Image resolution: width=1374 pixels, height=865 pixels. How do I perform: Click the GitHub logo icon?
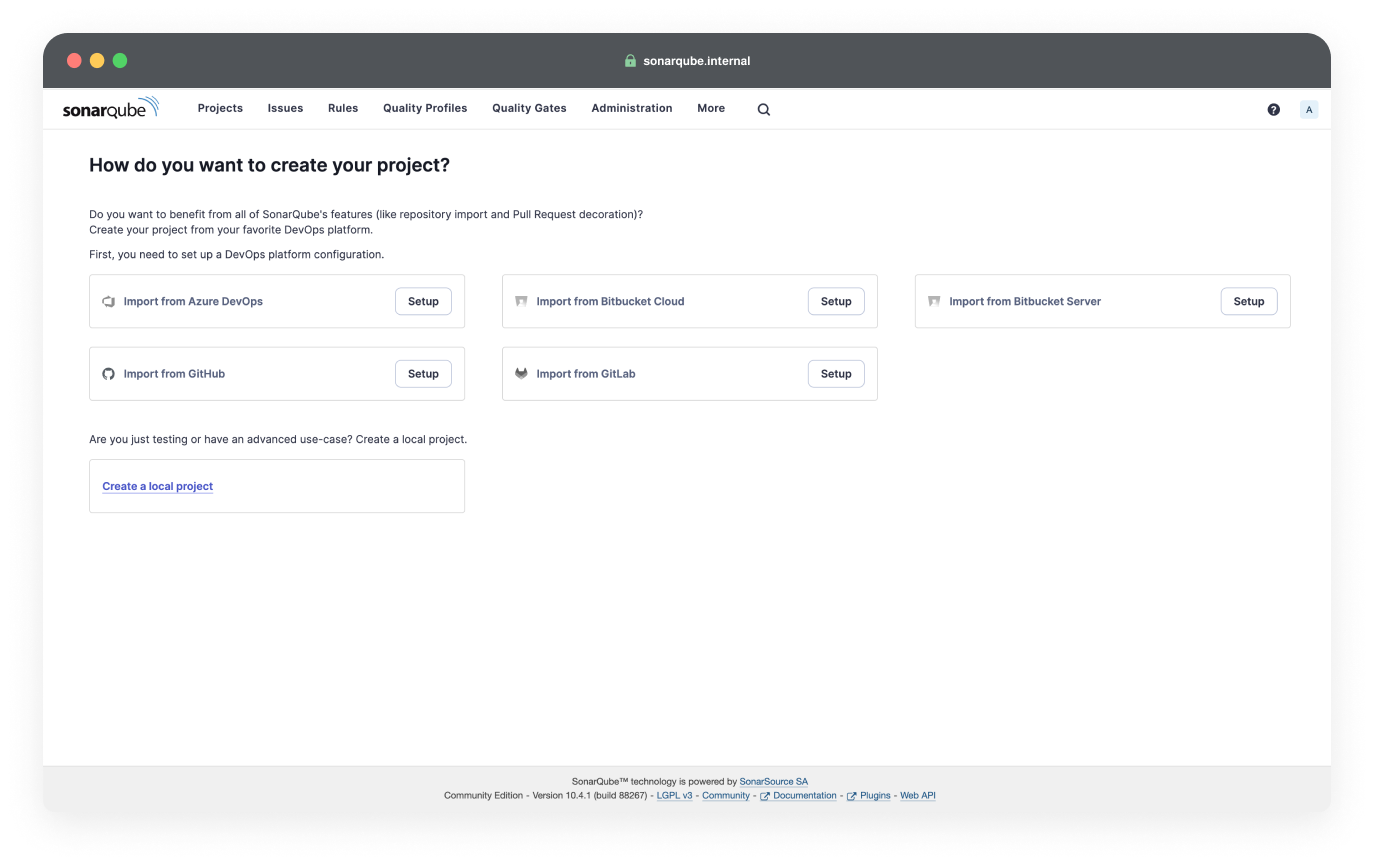point(109,374)
